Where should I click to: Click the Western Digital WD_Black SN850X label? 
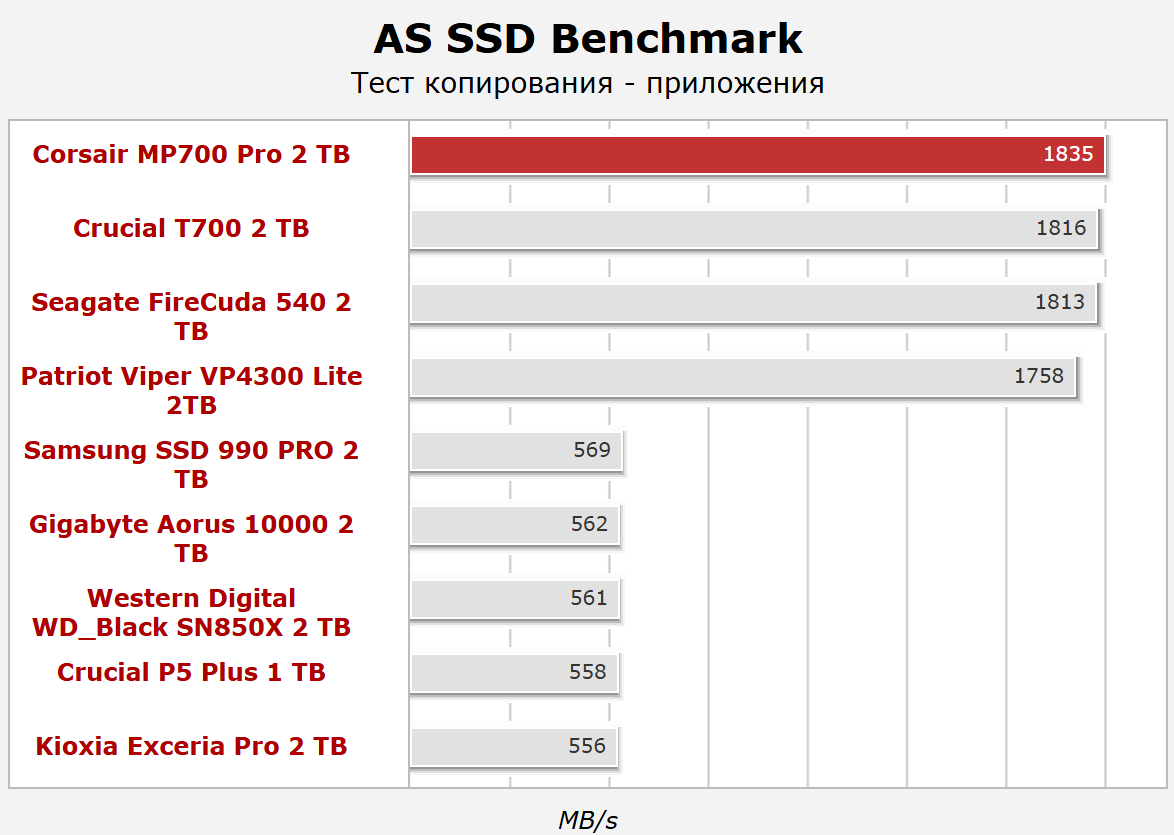pyautogui.click(x=191, y=612)
